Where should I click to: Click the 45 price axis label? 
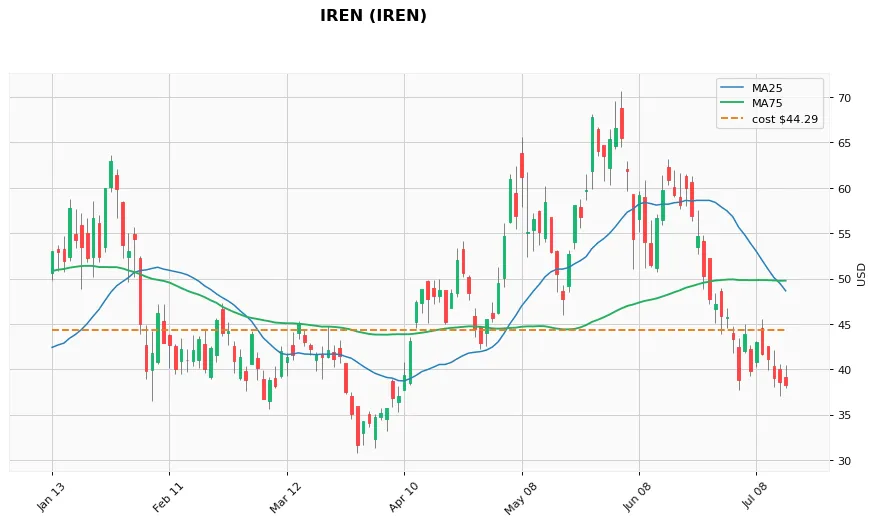coord(844,325)
